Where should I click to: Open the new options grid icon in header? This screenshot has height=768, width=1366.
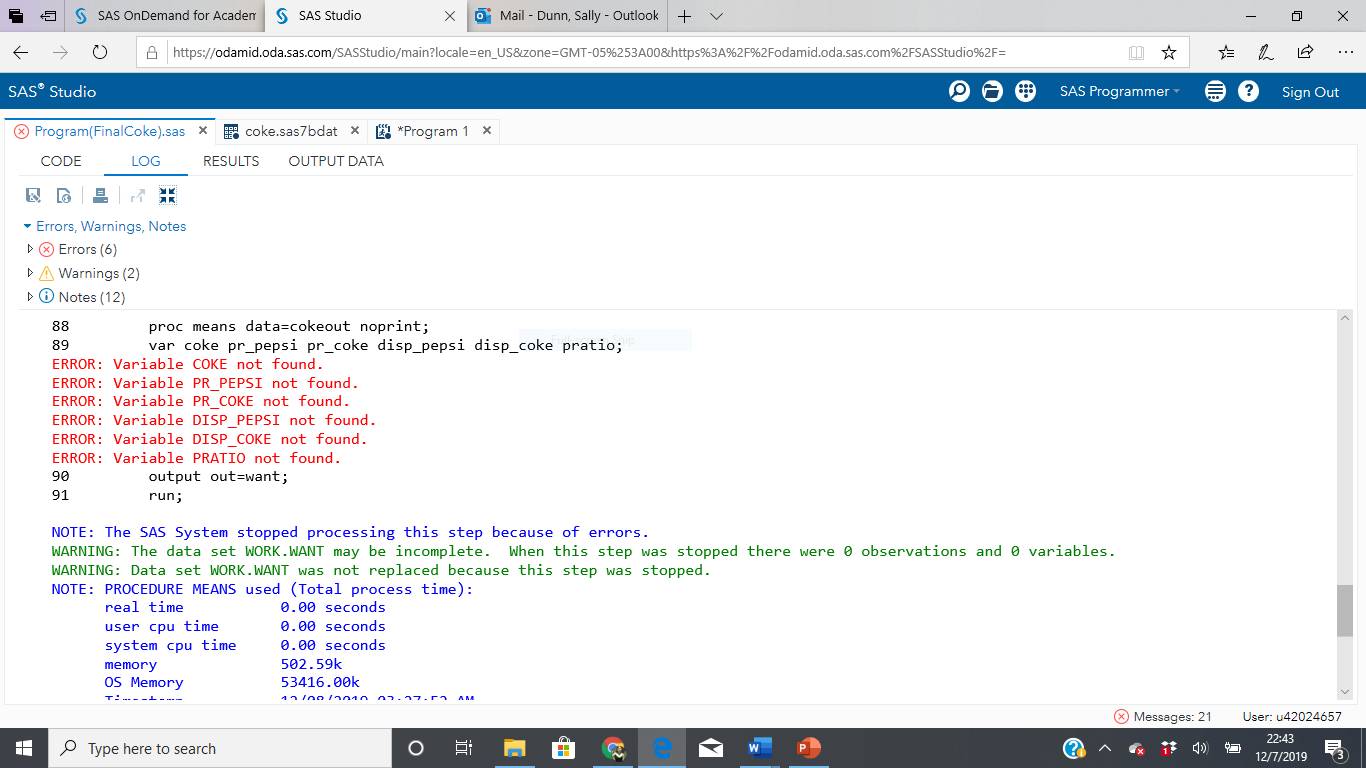tap(1025, 91)
